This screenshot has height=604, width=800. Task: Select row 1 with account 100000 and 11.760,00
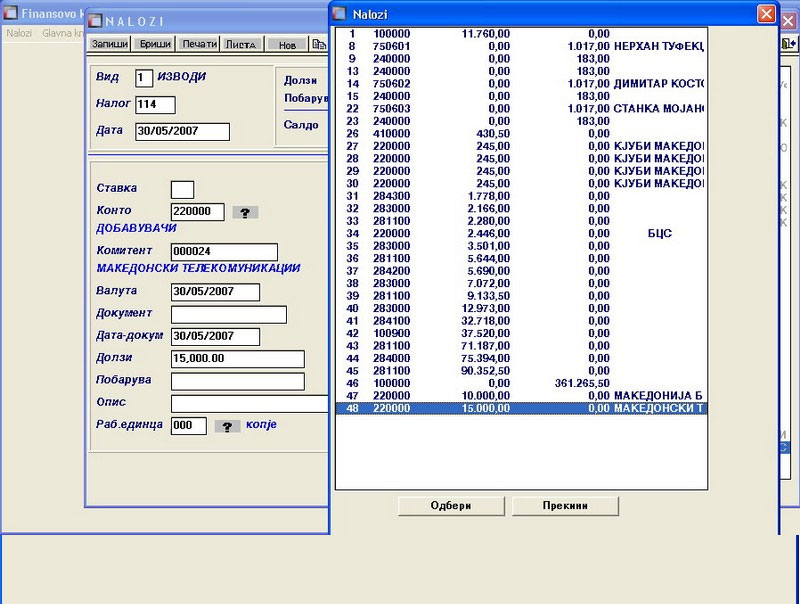[x=521, y=34]
